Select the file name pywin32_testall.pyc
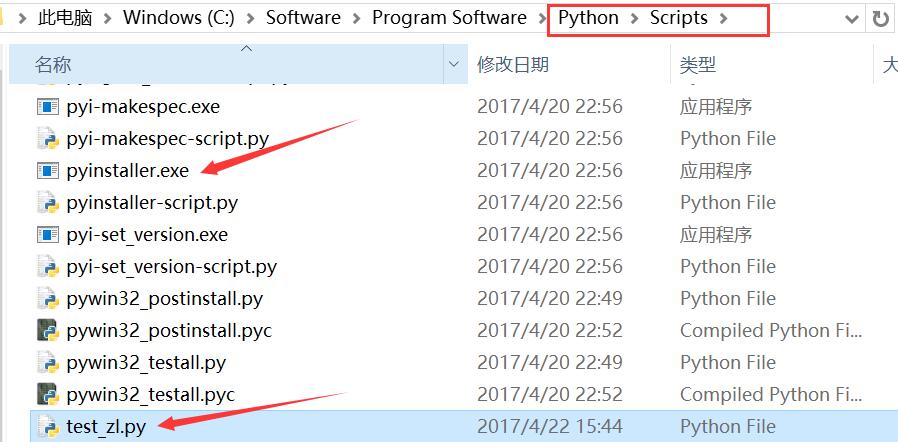This screenshot has width=898, height=442. (151, 394)
